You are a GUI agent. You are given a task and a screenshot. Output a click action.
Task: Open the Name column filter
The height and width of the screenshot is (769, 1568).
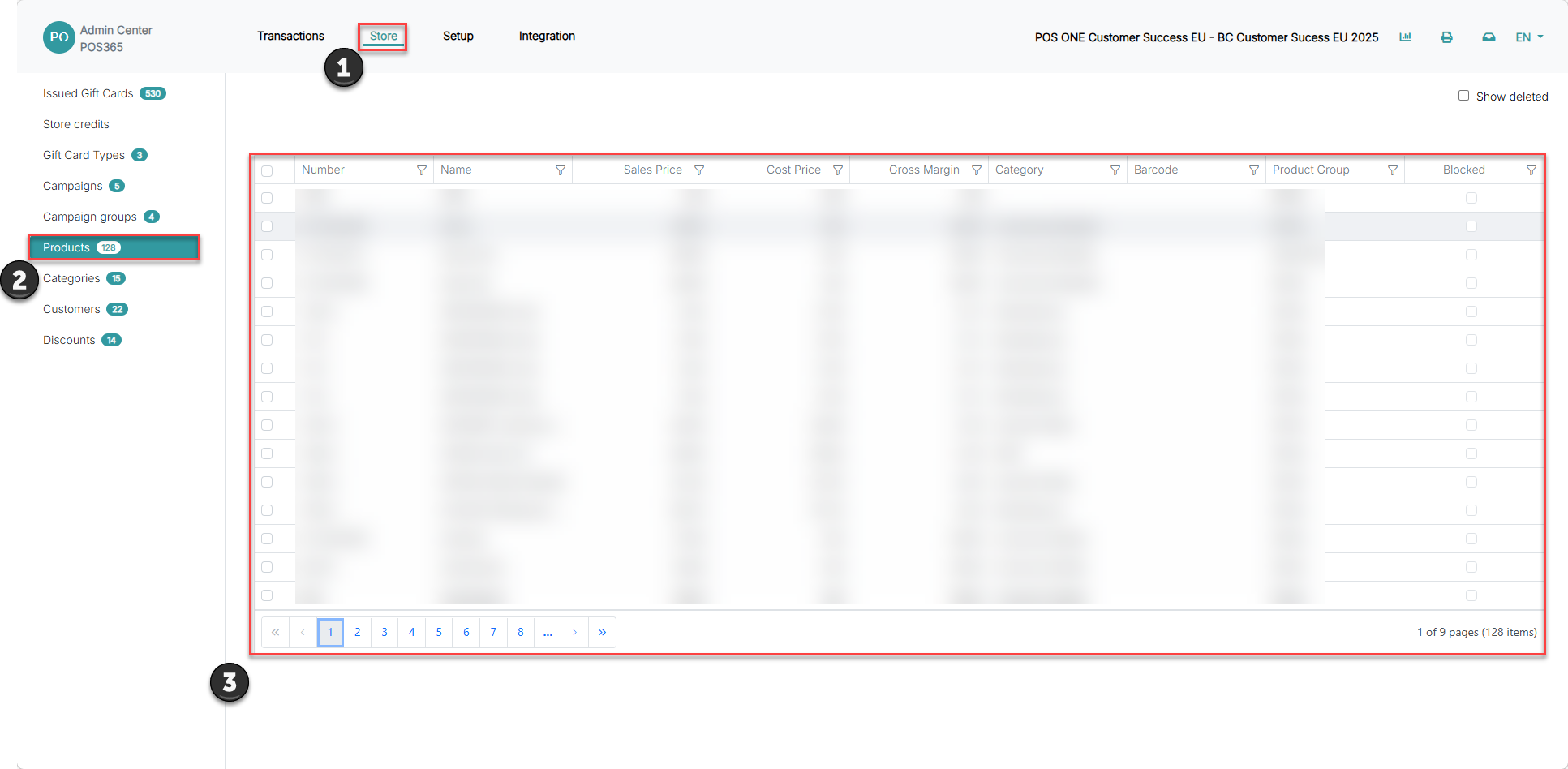561,170
